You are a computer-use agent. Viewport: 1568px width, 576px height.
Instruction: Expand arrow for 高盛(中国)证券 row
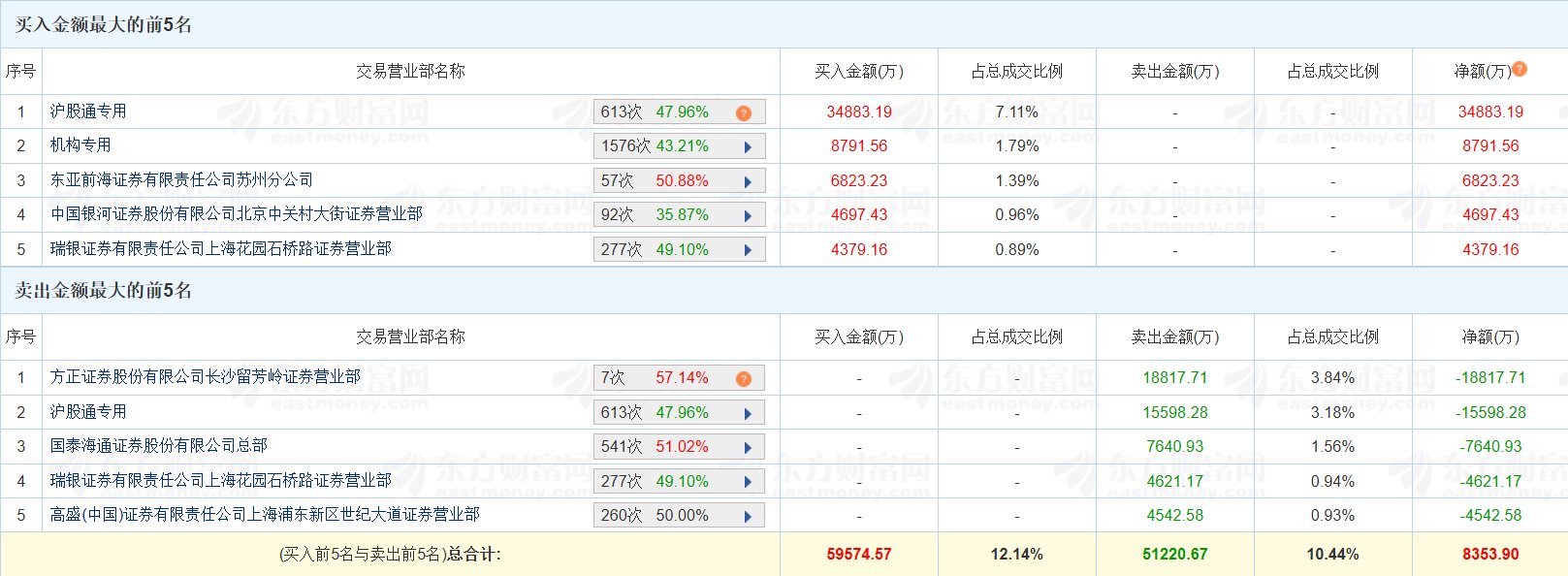point(748,516)
